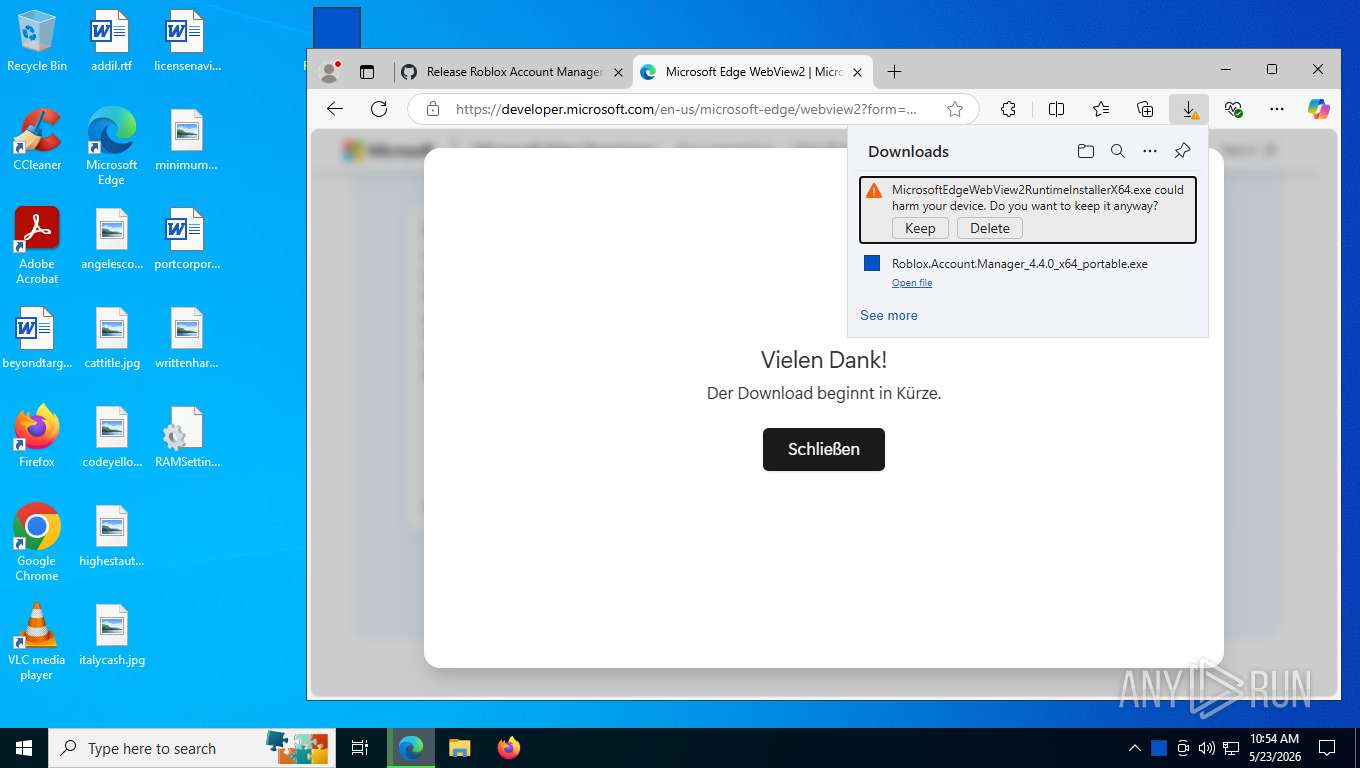Reload the page with the refresh icon
Screen dimensions: 1360x768
coord(379,109)
